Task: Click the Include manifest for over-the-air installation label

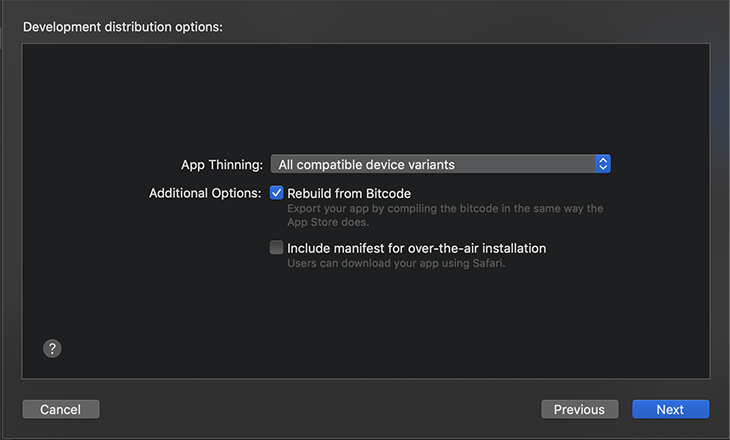Action: pos(417,248)
